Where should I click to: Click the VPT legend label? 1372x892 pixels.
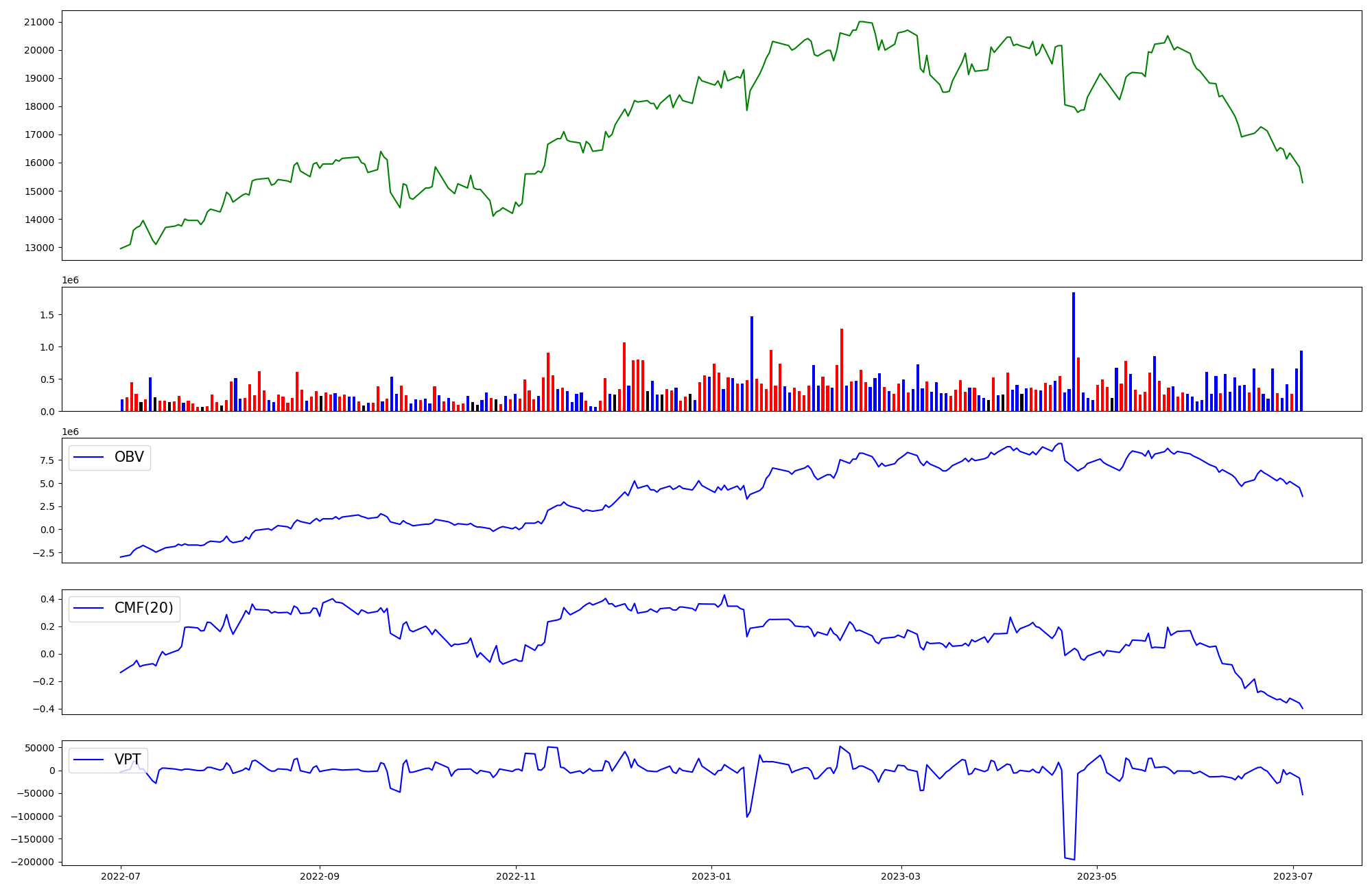(128, 760)
